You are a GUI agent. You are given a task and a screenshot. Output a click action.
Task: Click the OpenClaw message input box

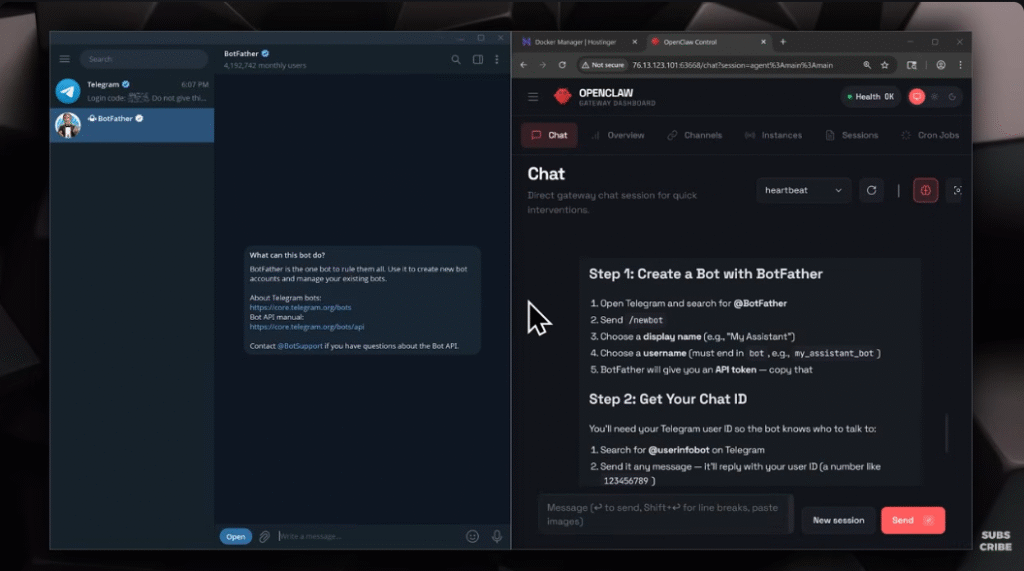tap(665, 514)
